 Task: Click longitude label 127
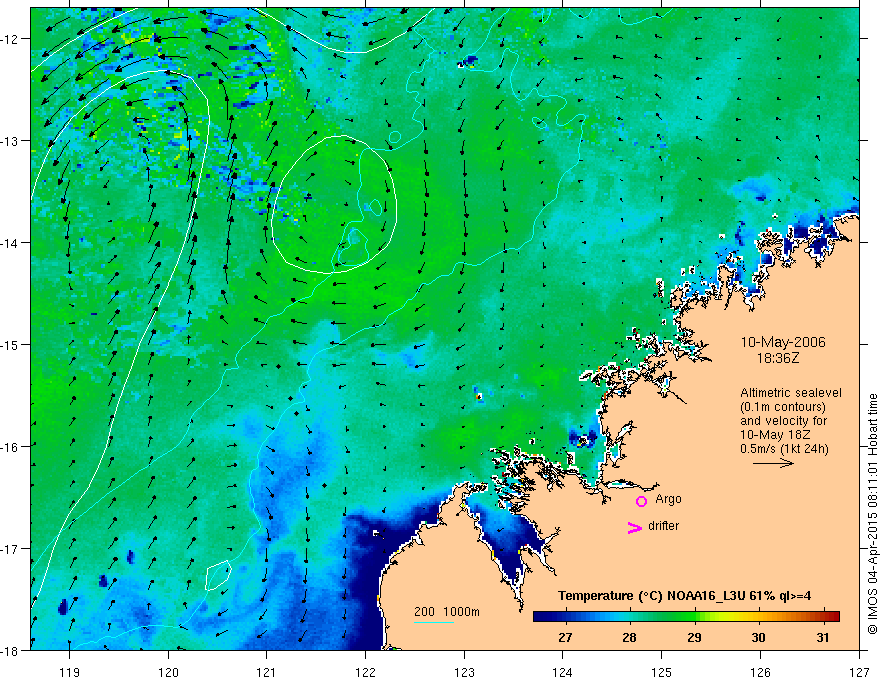tap(859, 672)
